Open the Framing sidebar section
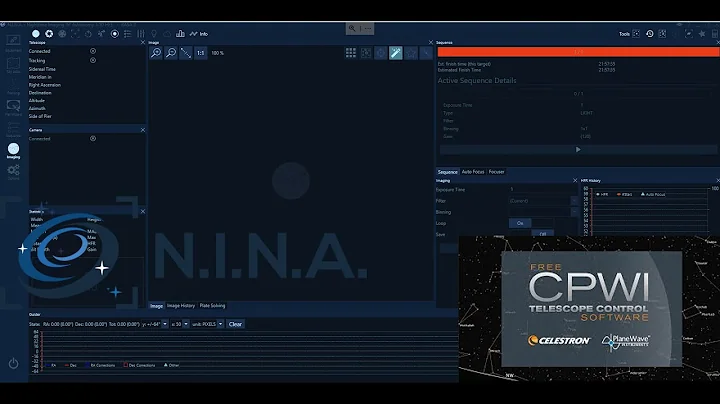 tap(13, 87)
